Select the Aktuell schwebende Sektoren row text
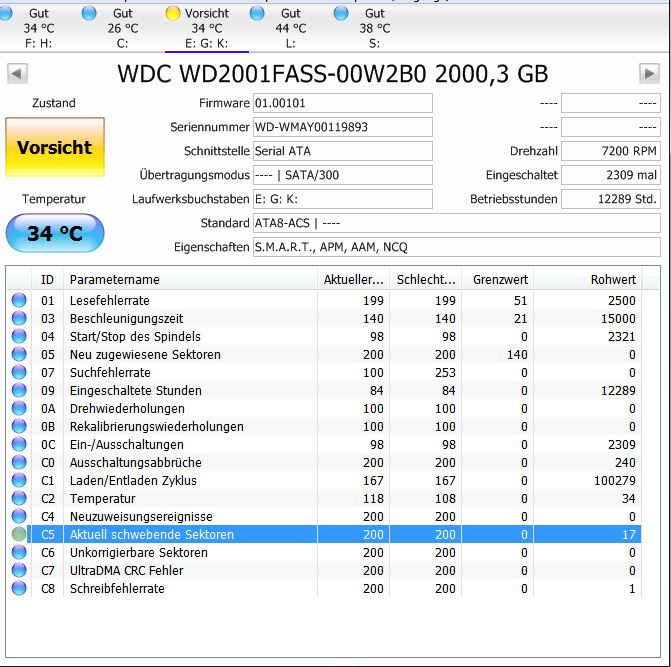The width and height of the screenshot is (671, 667). (x=151, y=534)
